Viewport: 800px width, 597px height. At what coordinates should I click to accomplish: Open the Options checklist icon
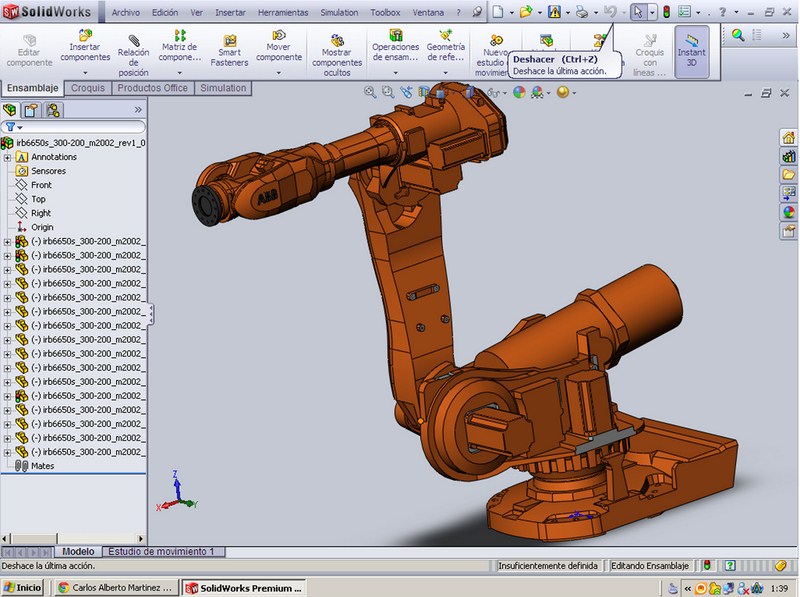pos(685,12)
